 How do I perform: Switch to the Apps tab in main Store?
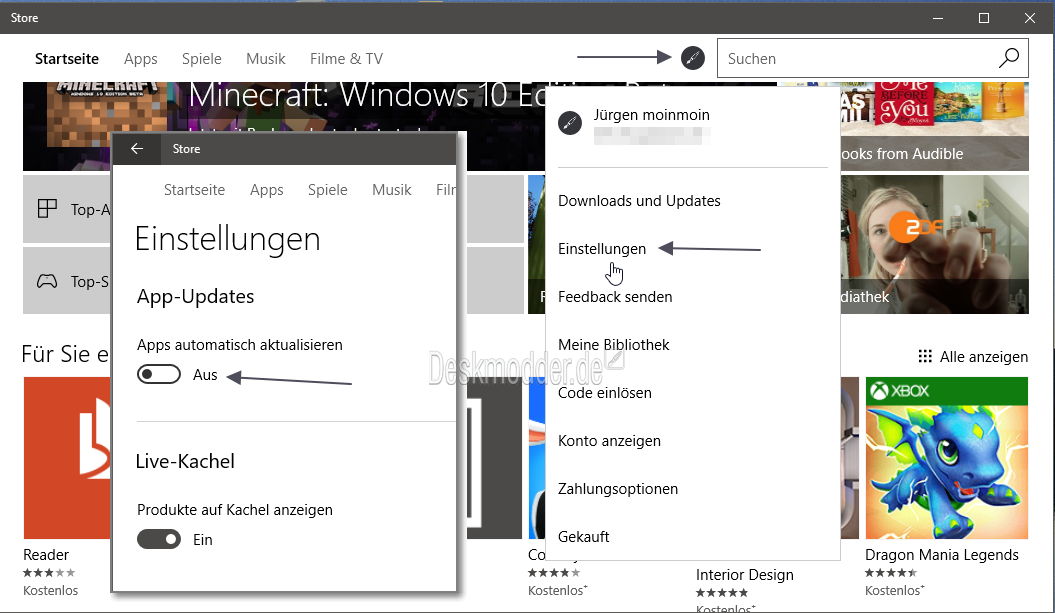click(x=141, y=59)
